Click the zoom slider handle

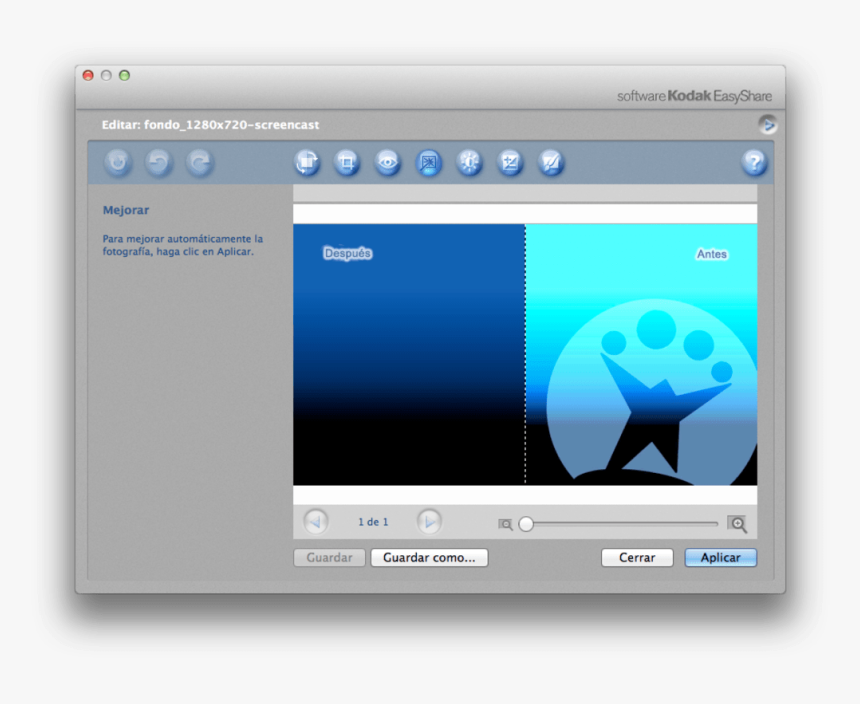pyautogui.click(x=526, y=524)
